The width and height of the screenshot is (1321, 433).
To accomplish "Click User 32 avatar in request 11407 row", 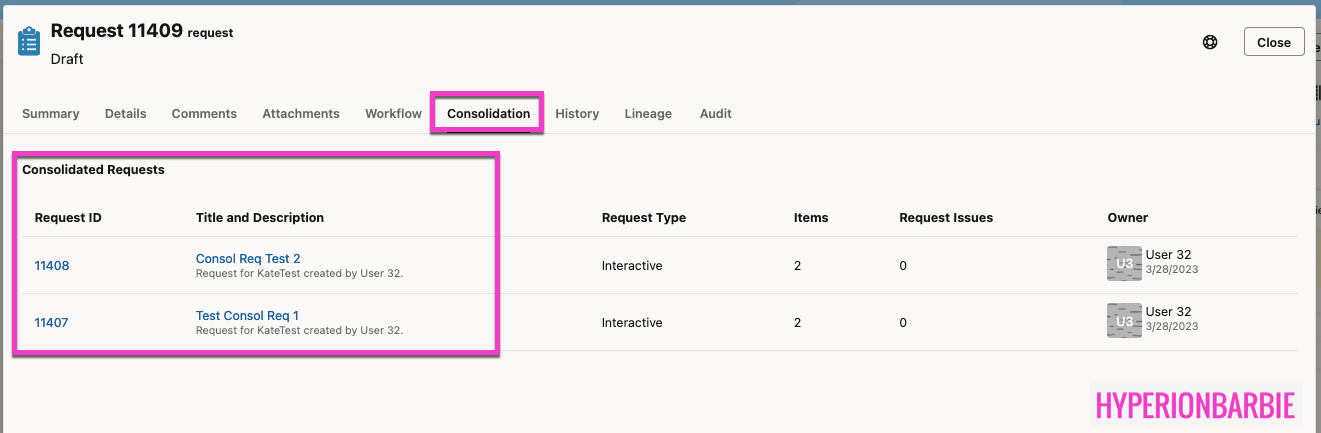I will (x=1124, y=321).
